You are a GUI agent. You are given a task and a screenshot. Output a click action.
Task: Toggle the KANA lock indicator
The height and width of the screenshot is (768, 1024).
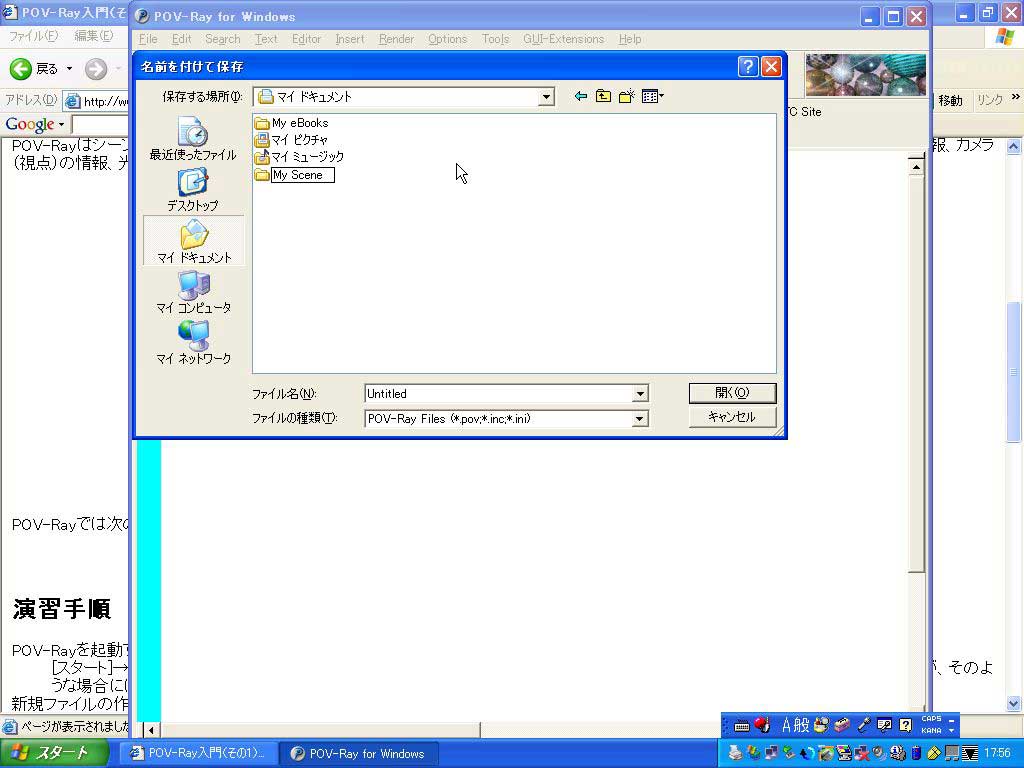[931, 731]
